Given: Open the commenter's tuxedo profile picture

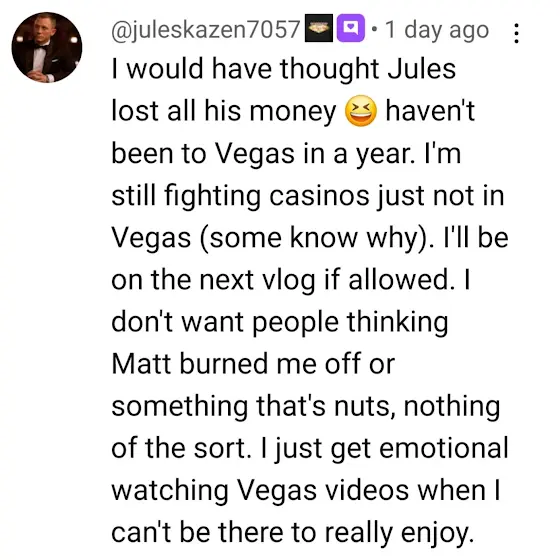Looking at the screenshot, I should click(x=47, y=47).
